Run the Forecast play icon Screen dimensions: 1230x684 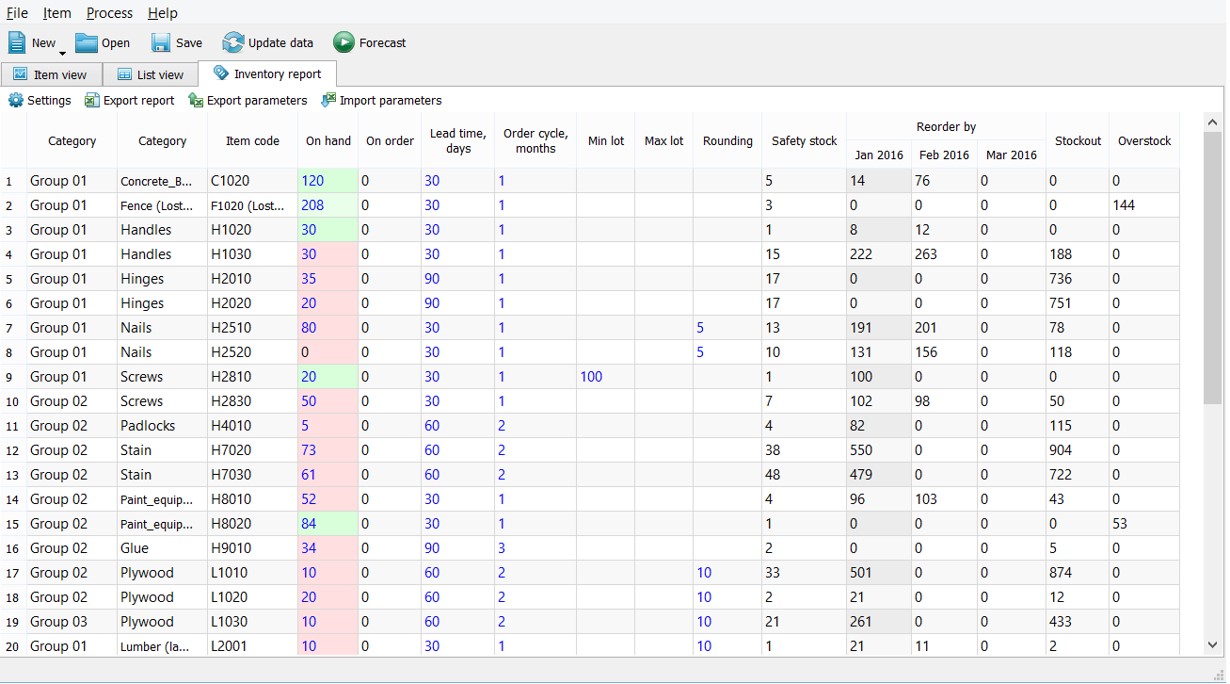pos(344,43)
